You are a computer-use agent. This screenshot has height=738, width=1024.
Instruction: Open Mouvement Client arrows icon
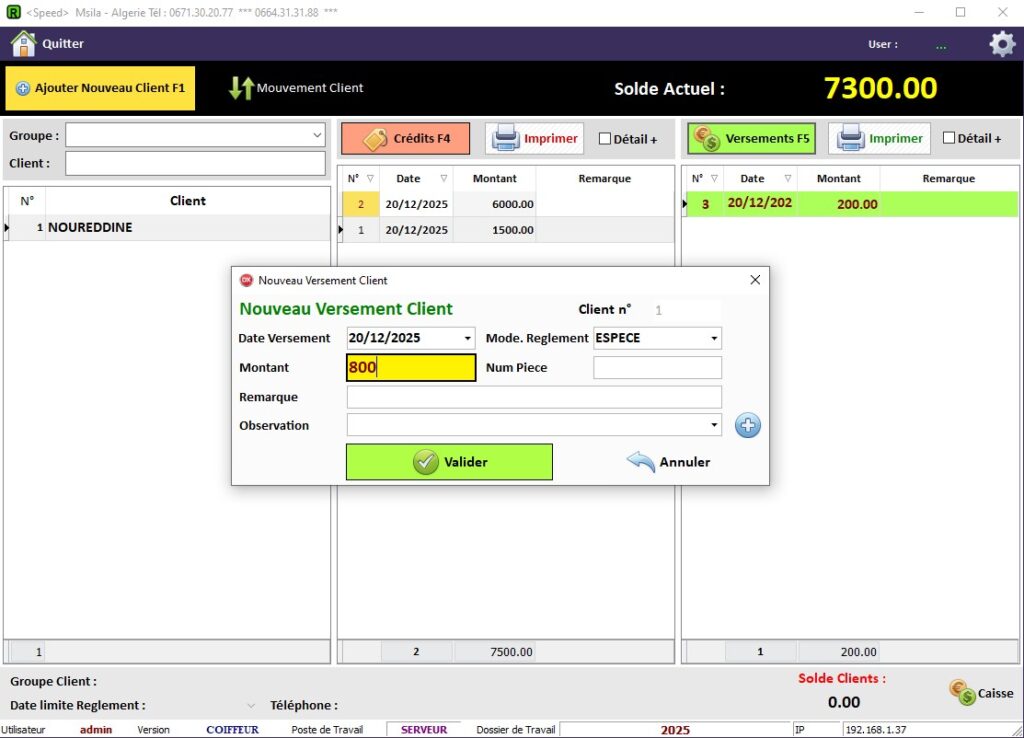tap(241, 88)
